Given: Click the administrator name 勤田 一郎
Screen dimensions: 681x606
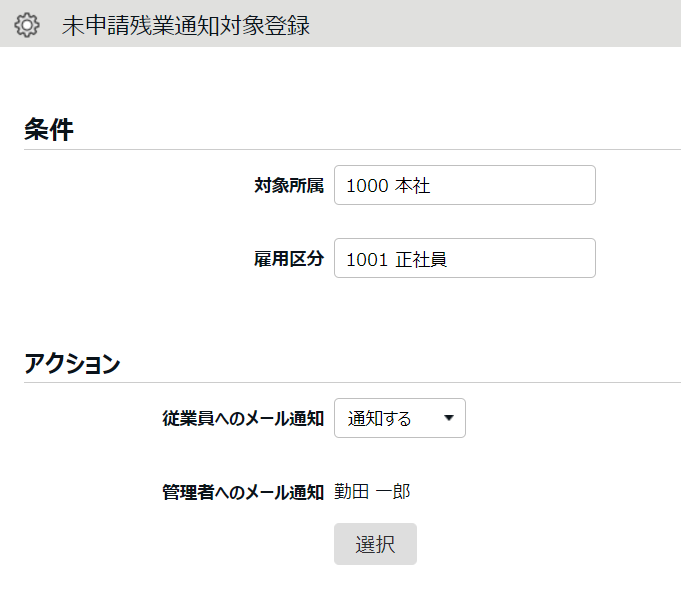Looking at the screenshot, I should tap(372, 491).
